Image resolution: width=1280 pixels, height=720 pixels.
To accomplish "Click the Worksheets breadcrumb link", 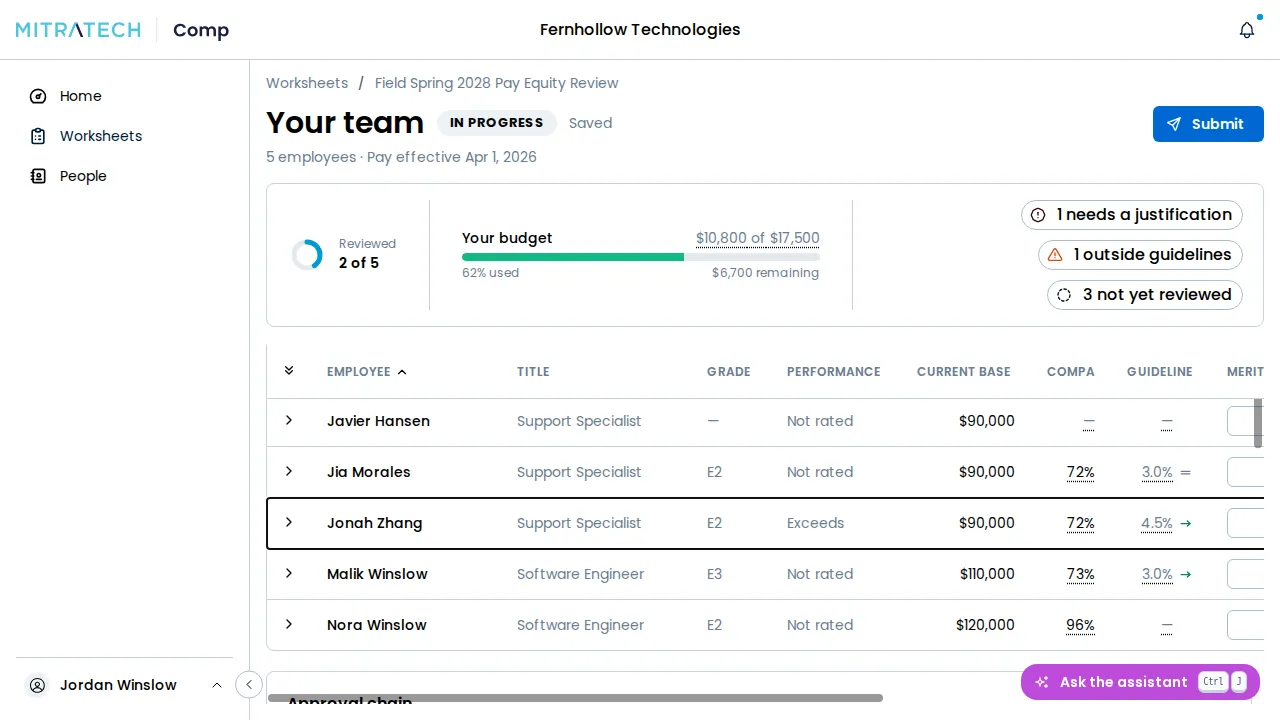I will [x=307, y=83].
